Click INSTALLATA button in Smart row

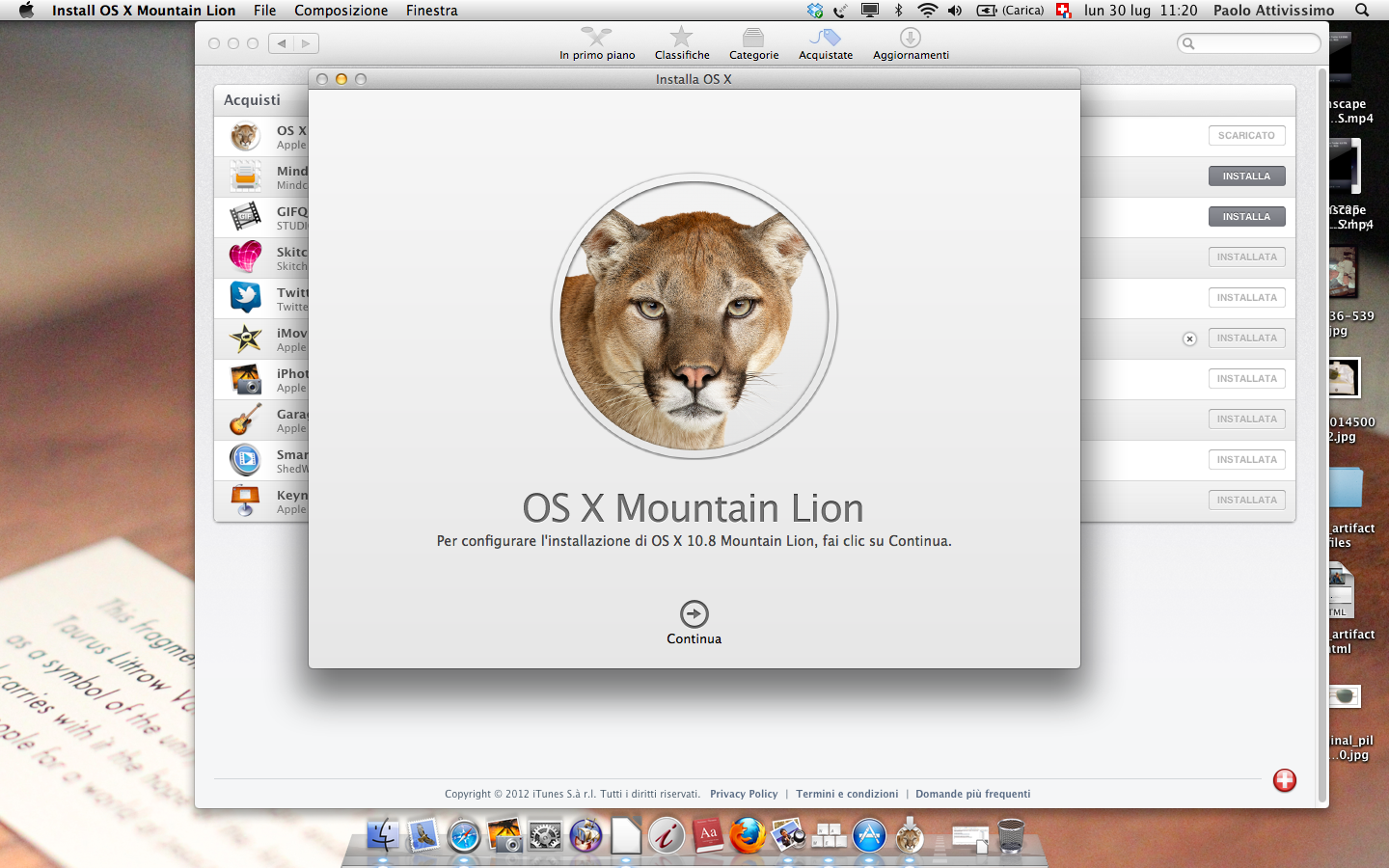tap(1246, 460)
